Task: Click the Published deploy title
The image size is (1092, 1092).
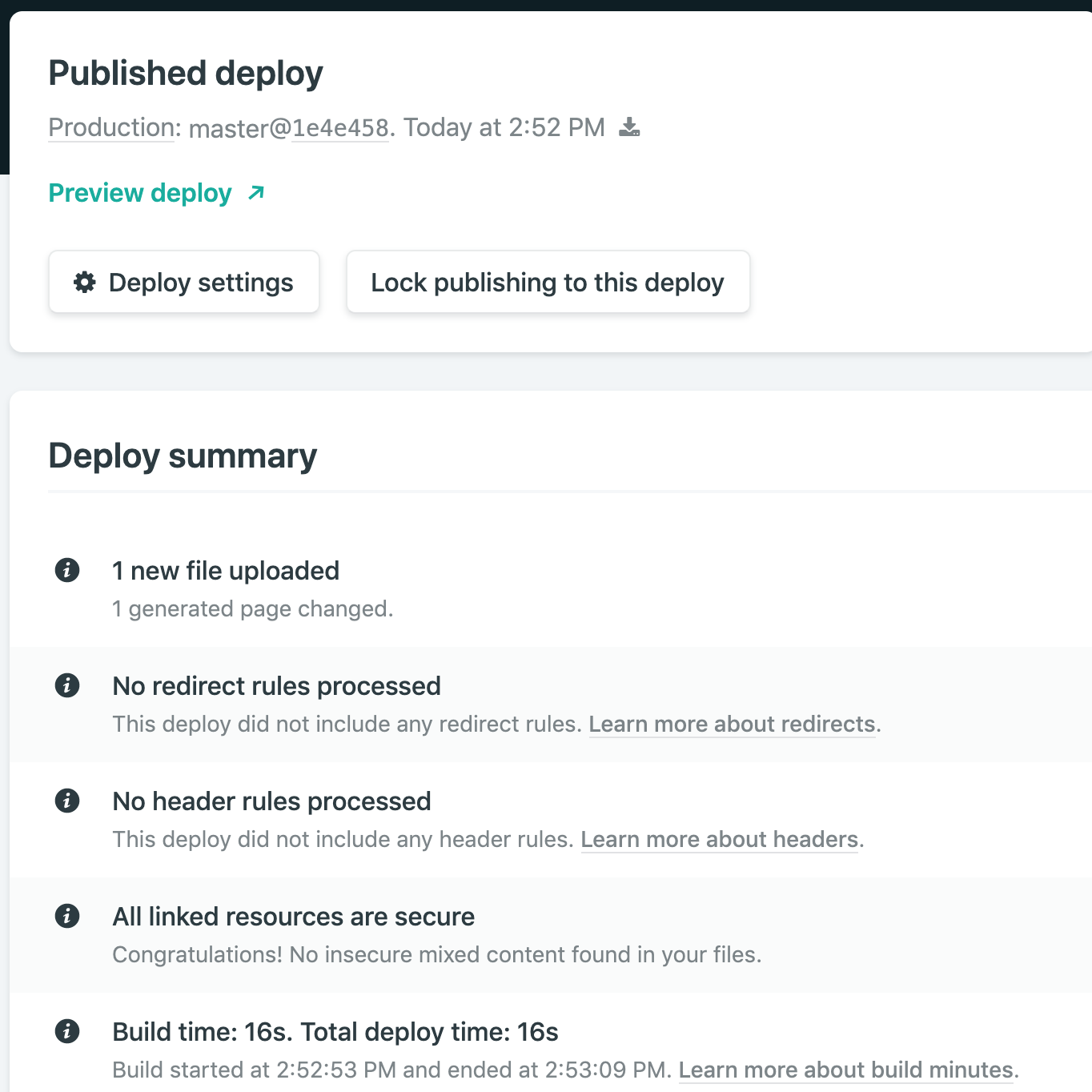Action: click(186, 73)
